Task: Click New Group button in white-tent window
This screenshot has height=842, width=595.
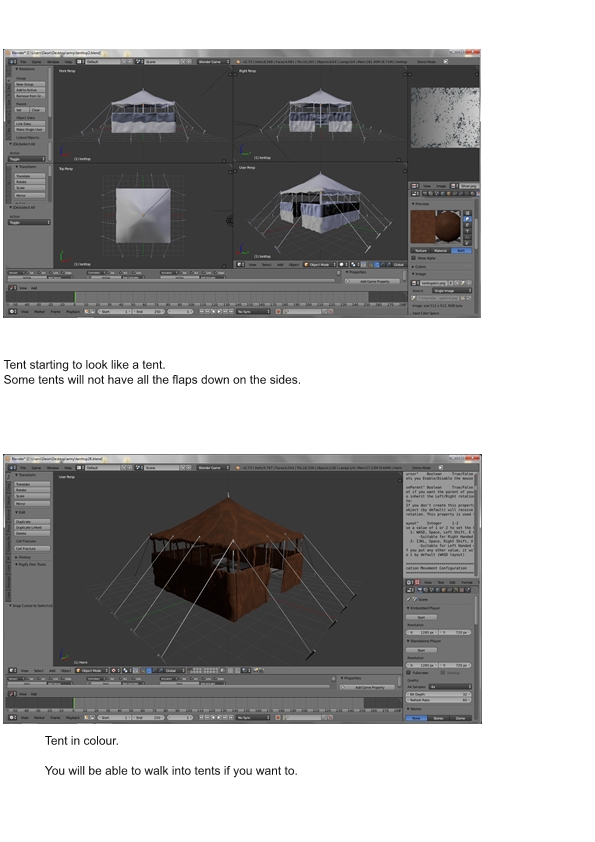Action: tap(30, 84)
